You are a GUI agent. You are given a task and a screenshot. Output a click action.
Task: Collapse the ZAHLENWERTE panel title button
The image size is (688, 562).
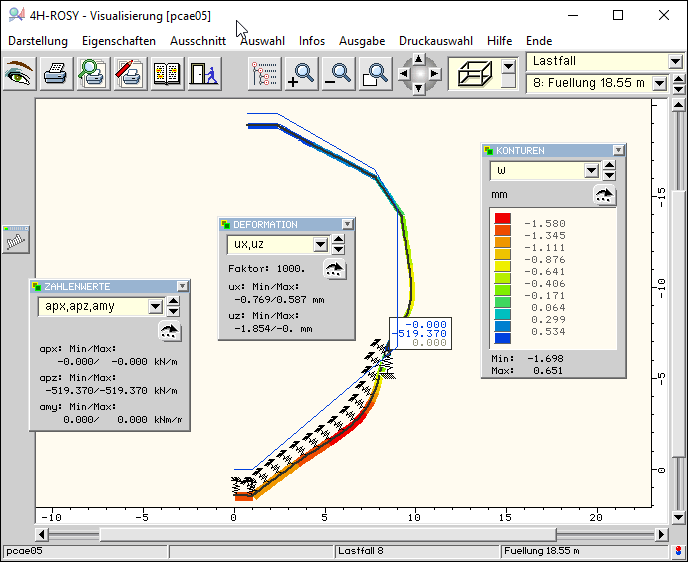(x=181, y=286)
